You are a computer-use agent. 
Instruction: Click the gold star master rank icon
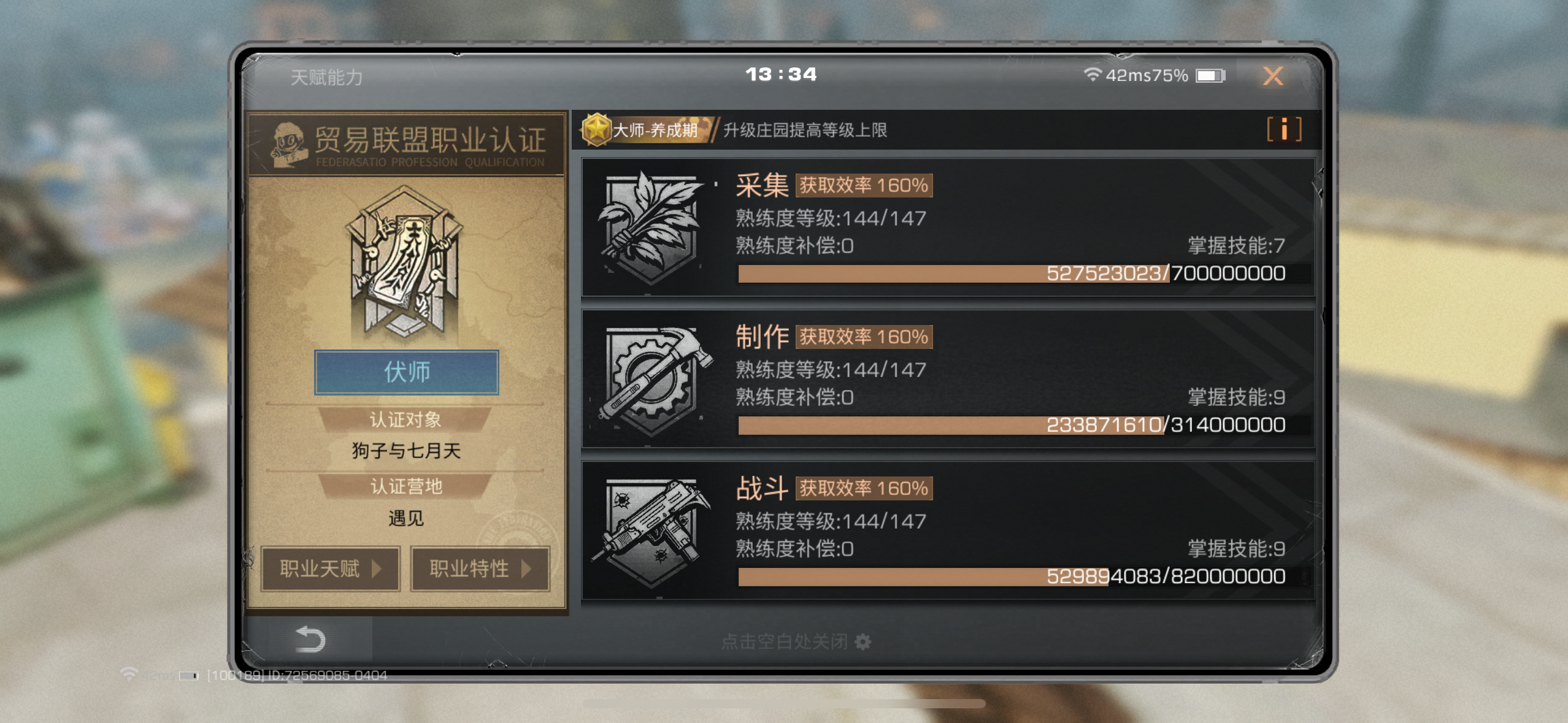coord(596,129)
